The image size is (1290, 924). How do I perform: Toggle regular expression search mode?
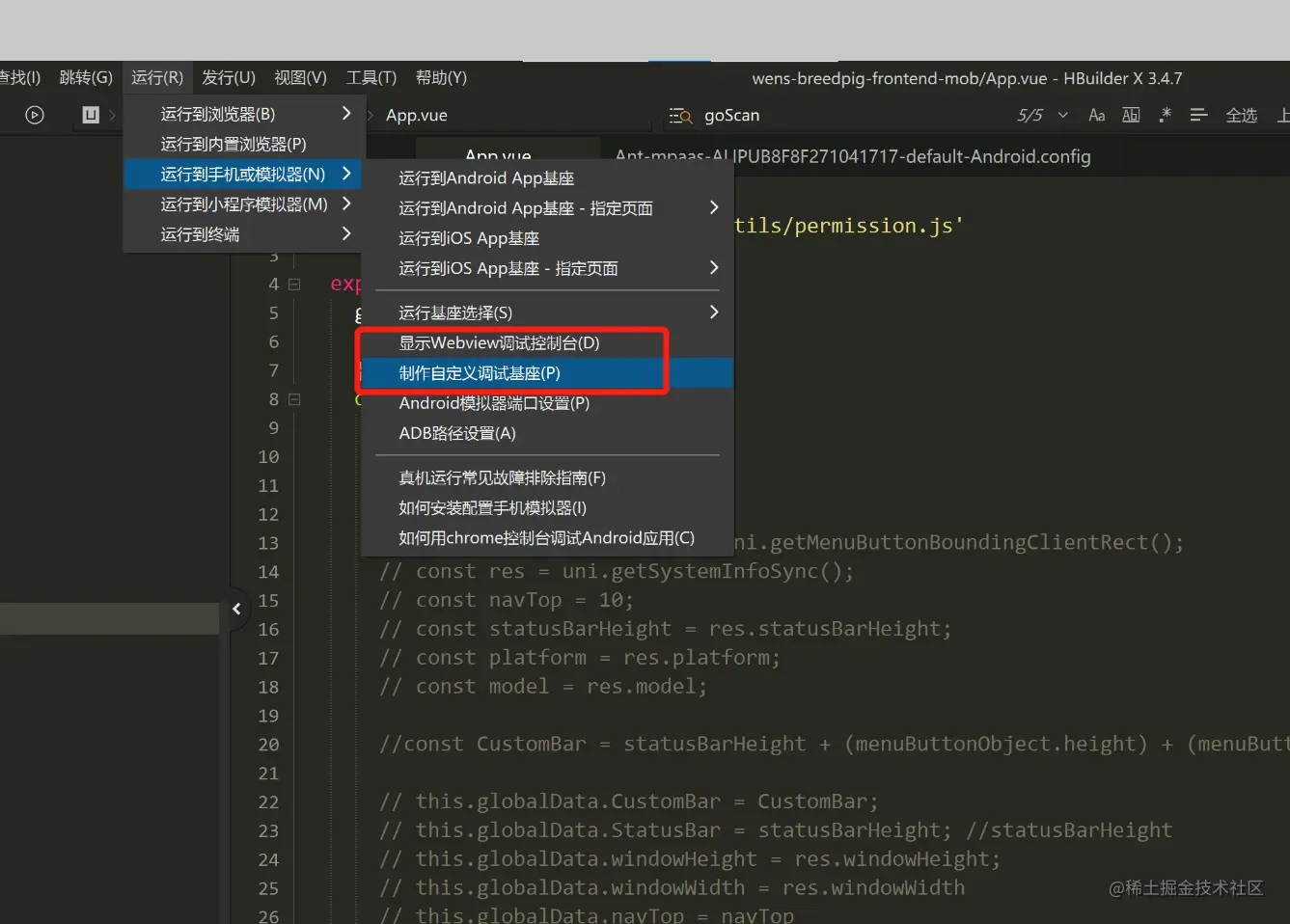click(x=1166, y=115)
